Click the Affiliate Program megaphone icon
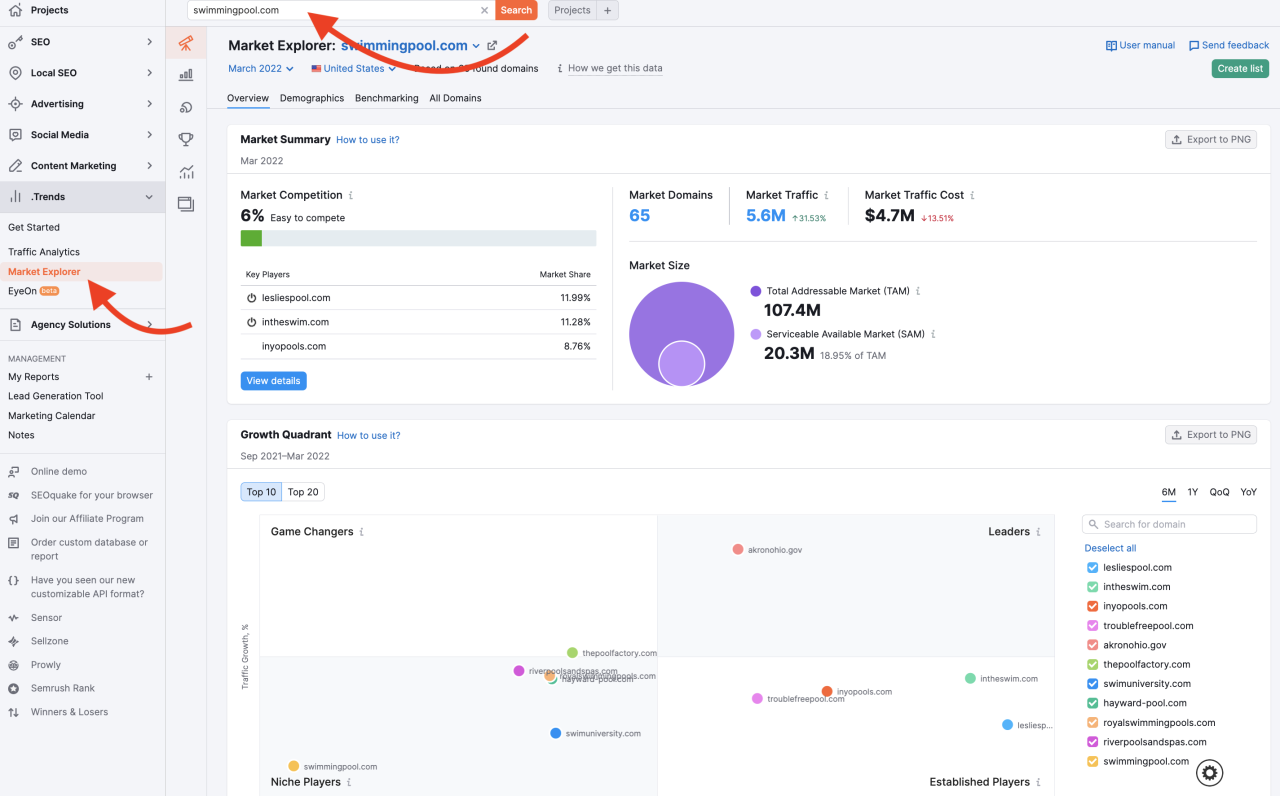Viewport: 1280px width, 796px height. click(14, 519)
